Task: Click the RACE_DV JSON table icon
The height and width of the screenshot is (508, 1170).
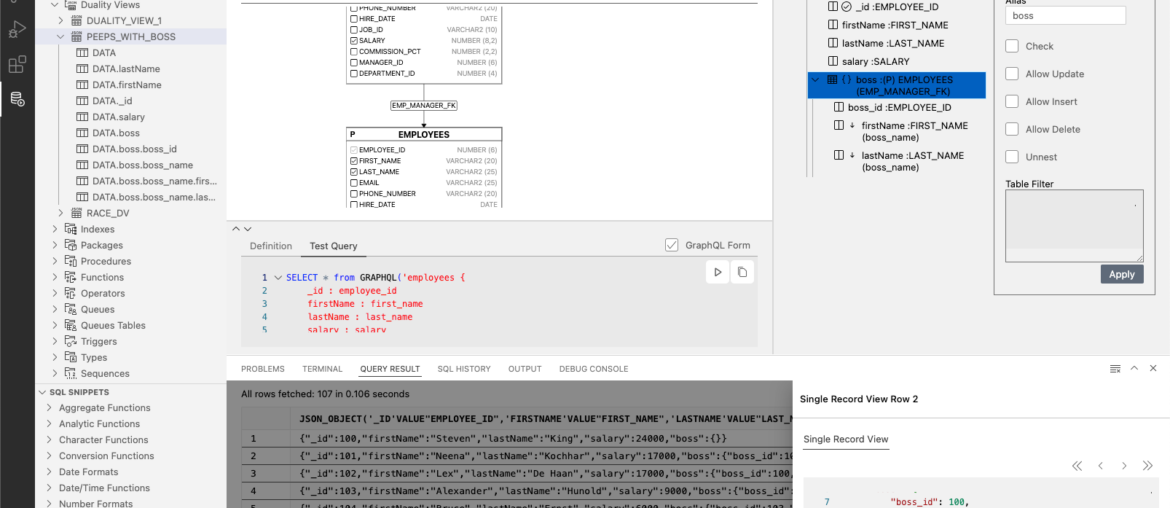Action: pos(77,213)
